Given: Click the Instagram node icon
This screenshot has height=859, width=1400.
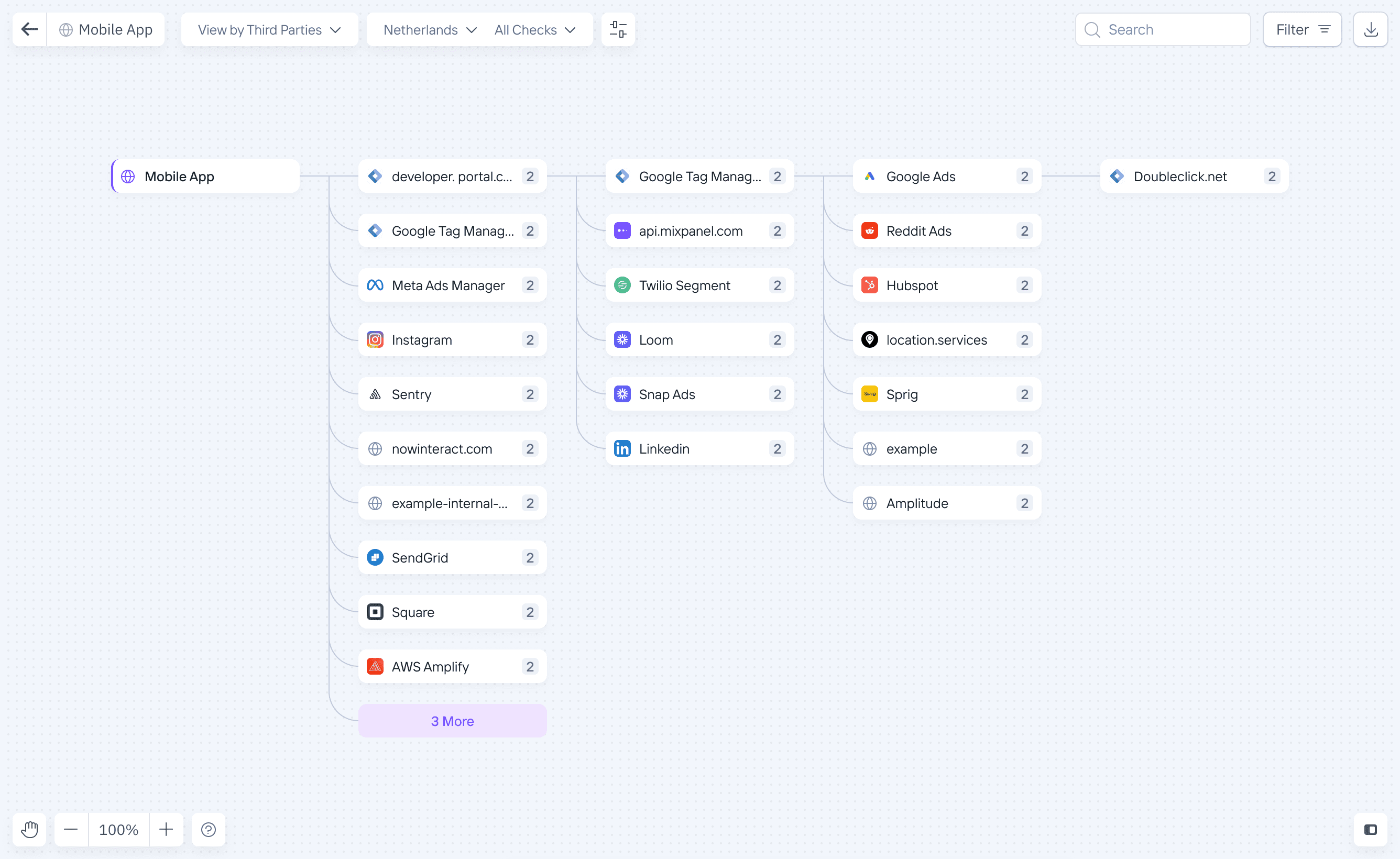Looking at the screenshot, I should [375, 340].
